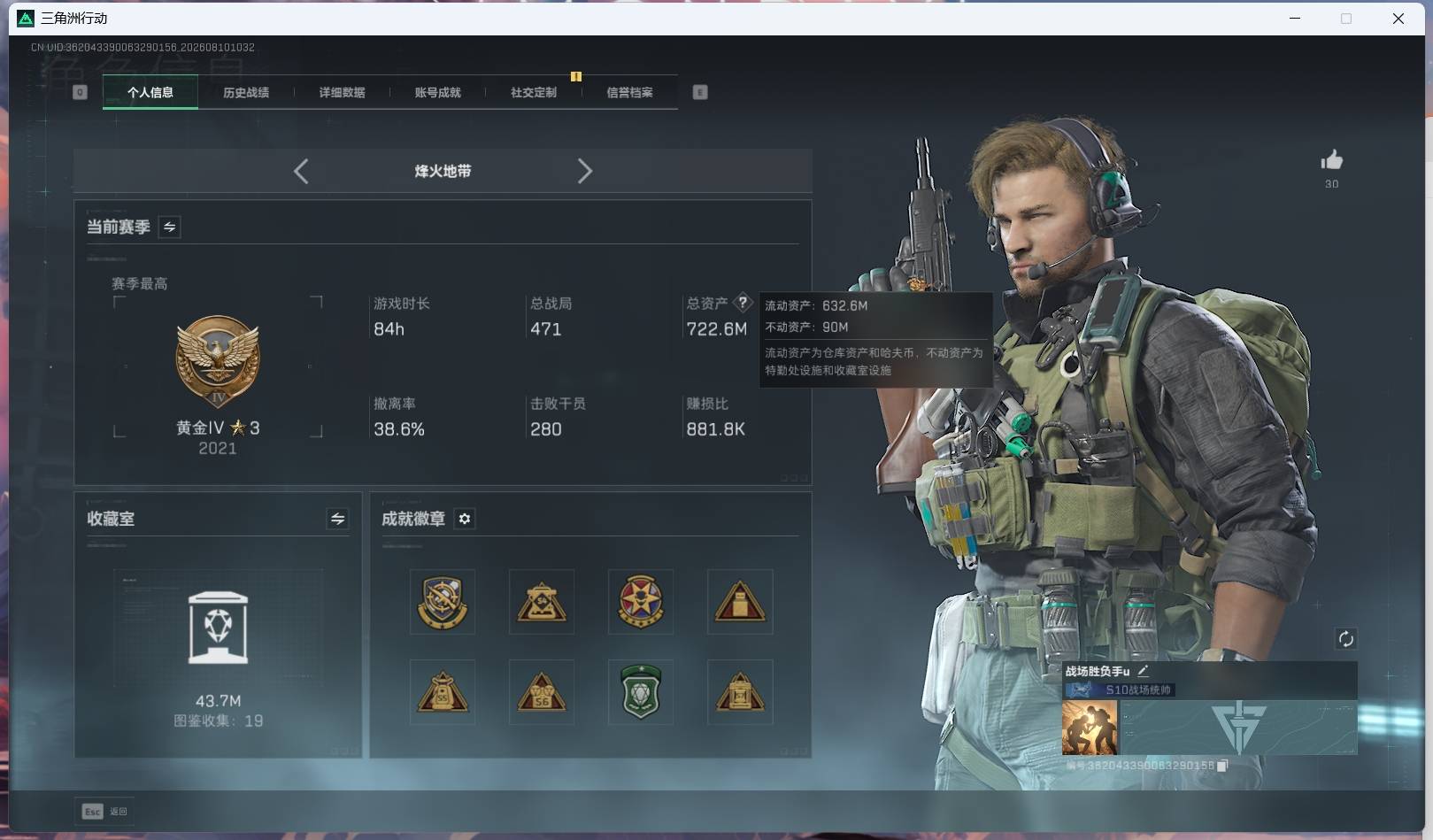Image resolution: width=1433 pixels, height=840 pixels.
Task: Open the 个人信息 tab
Action: coord(150,92)
